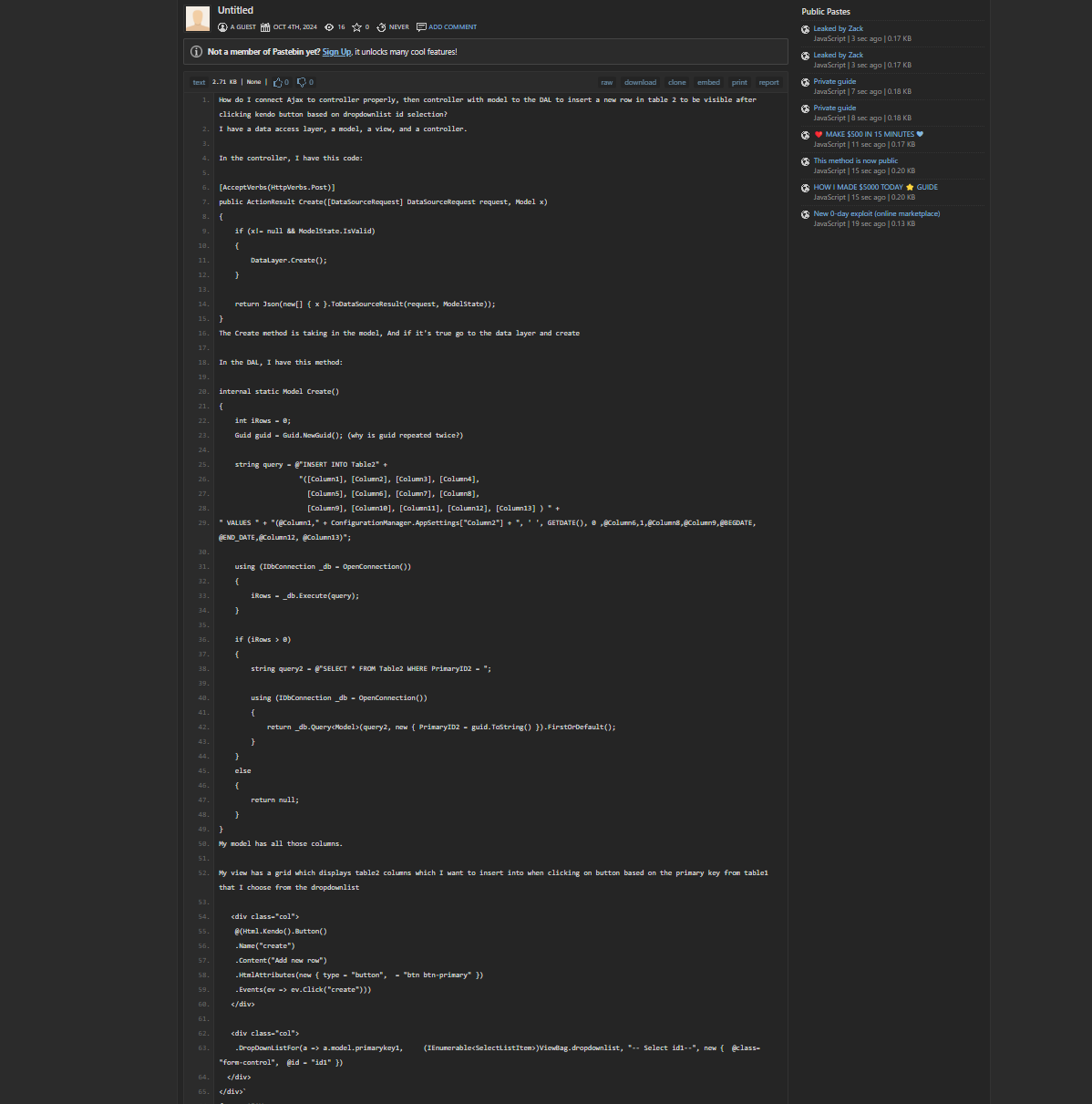Click globe icon beside MAKE $500 IN 15 MINUTES
This screenshot has height=1104, width=1092.
coord(806,136)
